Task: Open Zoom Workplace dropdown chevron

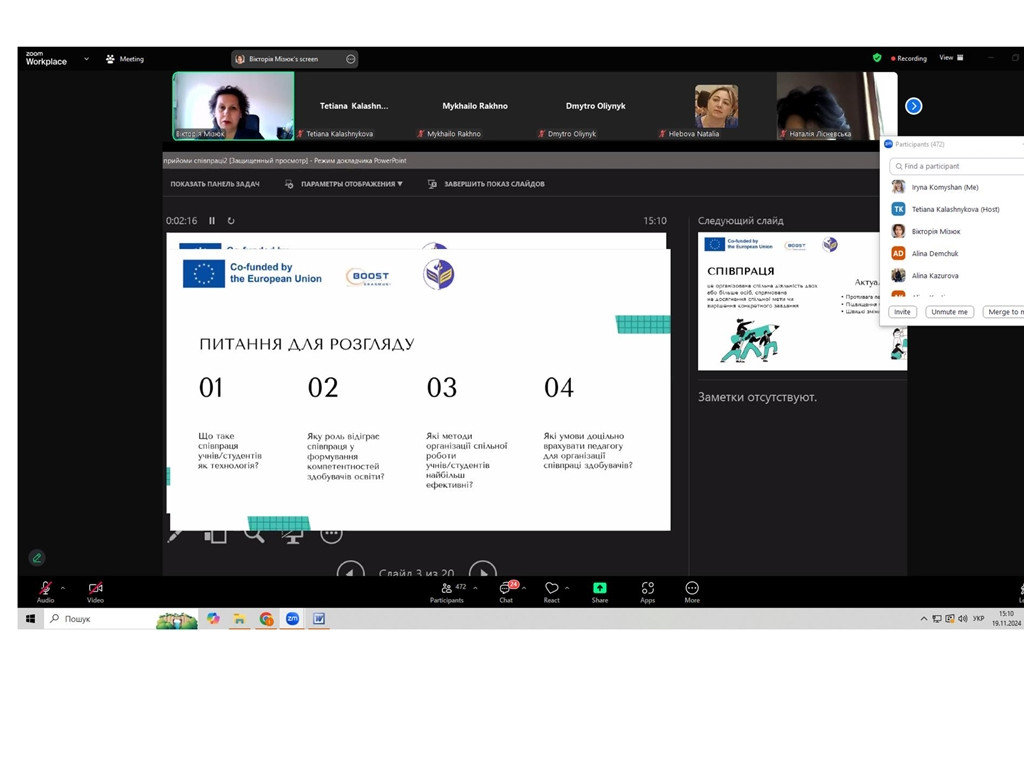Action: coord(86,59)
